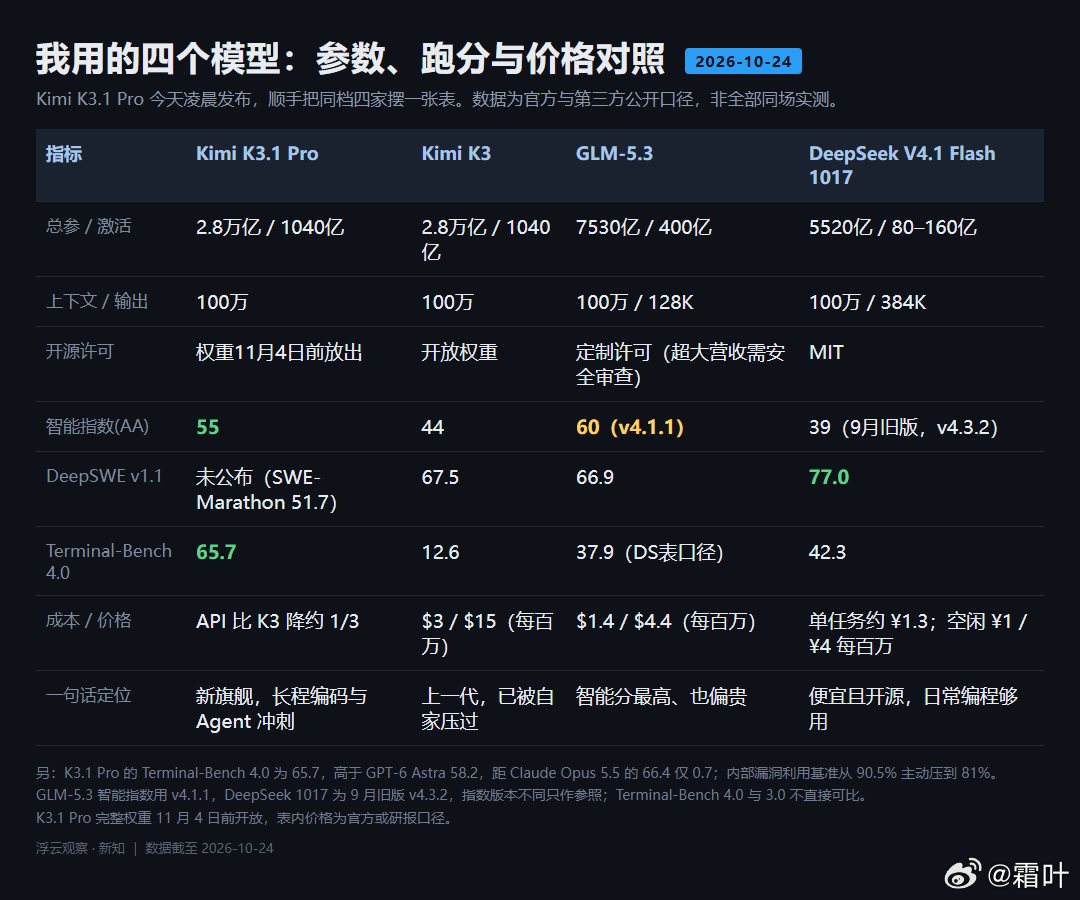The width and height of the screenshot is (1080, 900).
Task: Click the 100万 / 384K cell
Action: click(x=867, y=302)
